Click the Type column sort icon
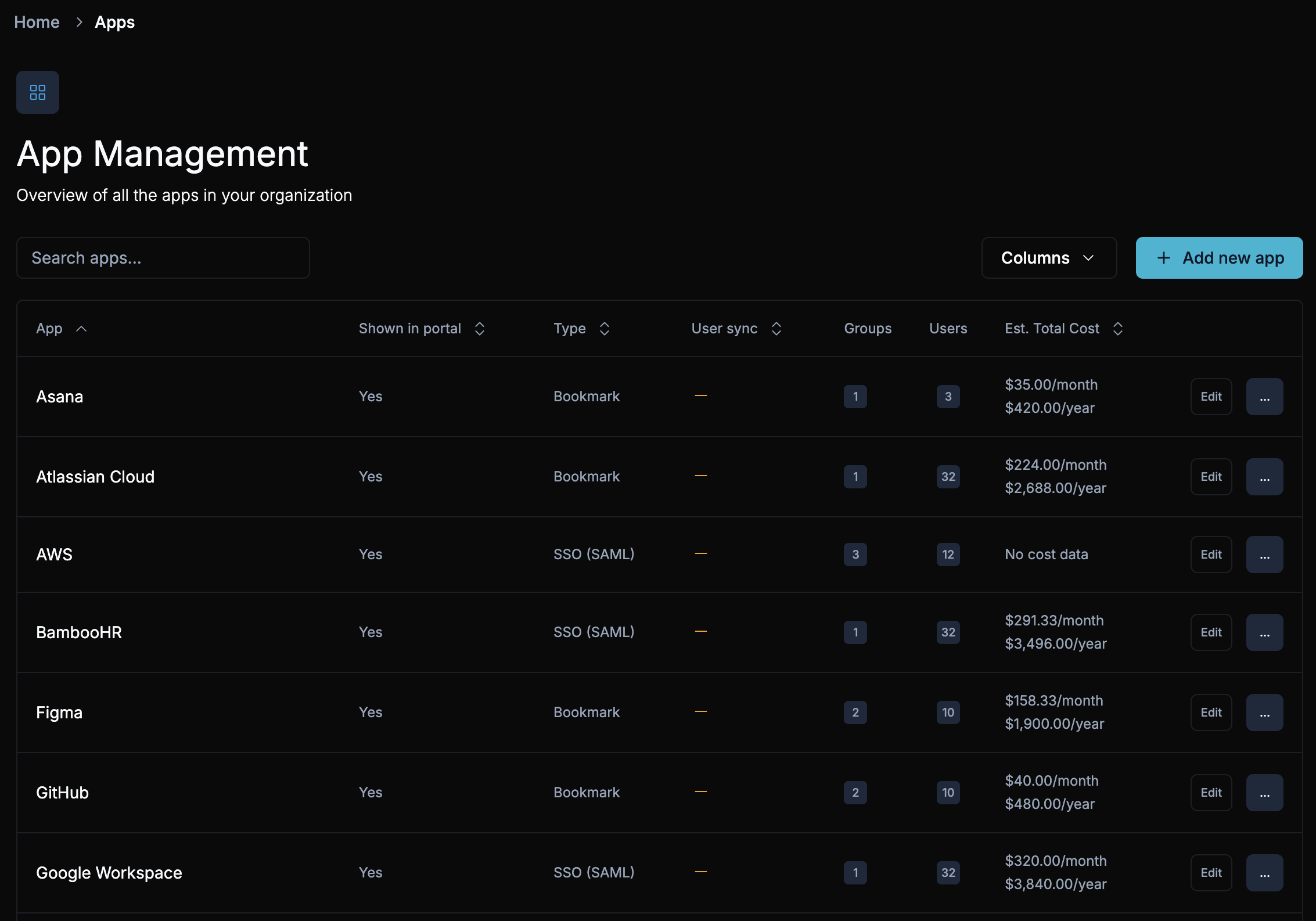Viewport: 1316px width, 921px height. 604,328
